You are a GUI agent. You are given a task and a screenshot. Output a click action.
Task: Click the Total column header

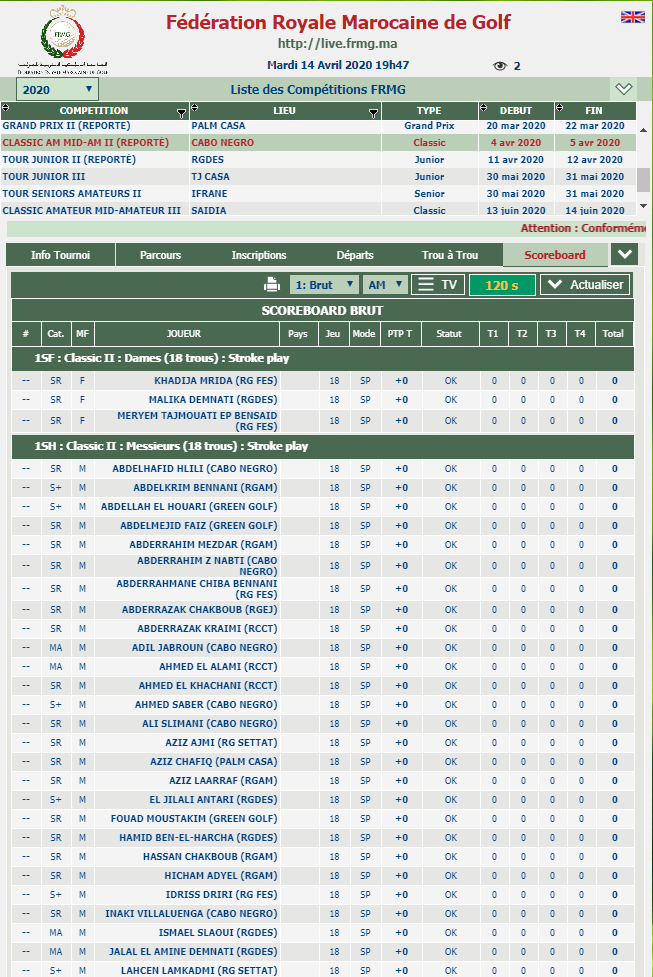[613, 333]
